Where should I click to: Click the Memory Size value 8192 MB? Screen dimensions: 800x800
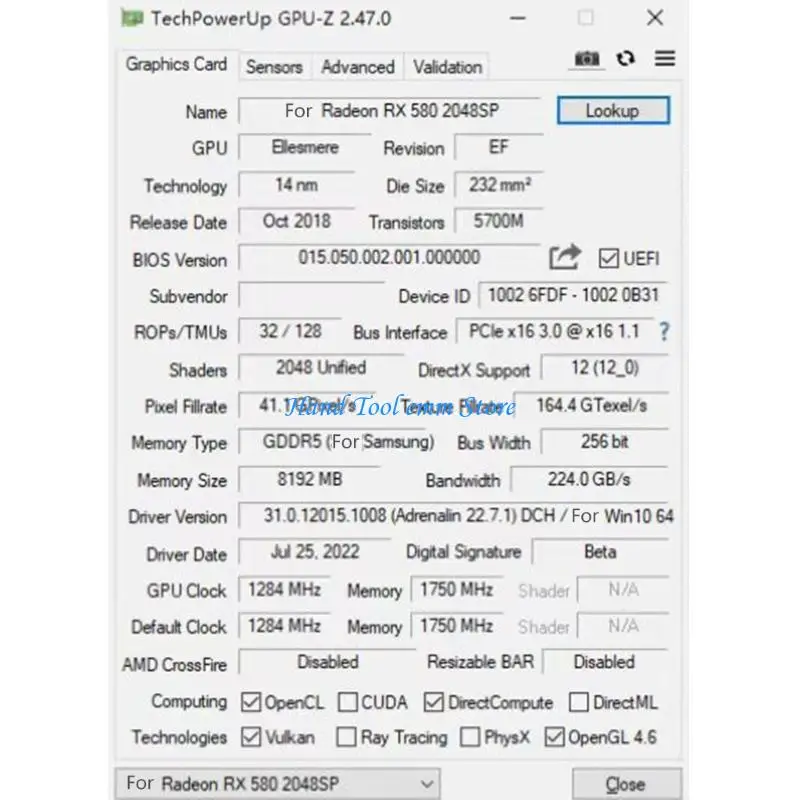(x=310, y=480)
